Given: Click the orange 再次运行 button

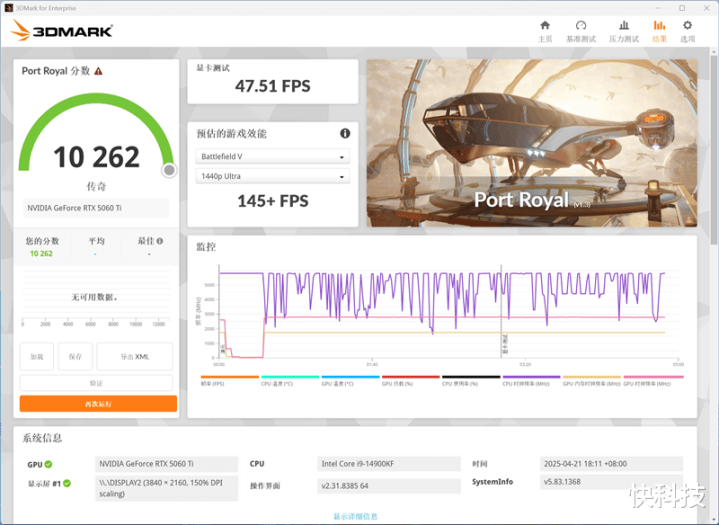Looking at the screenshot, I should pyautogui.click(x=98, y=404).
